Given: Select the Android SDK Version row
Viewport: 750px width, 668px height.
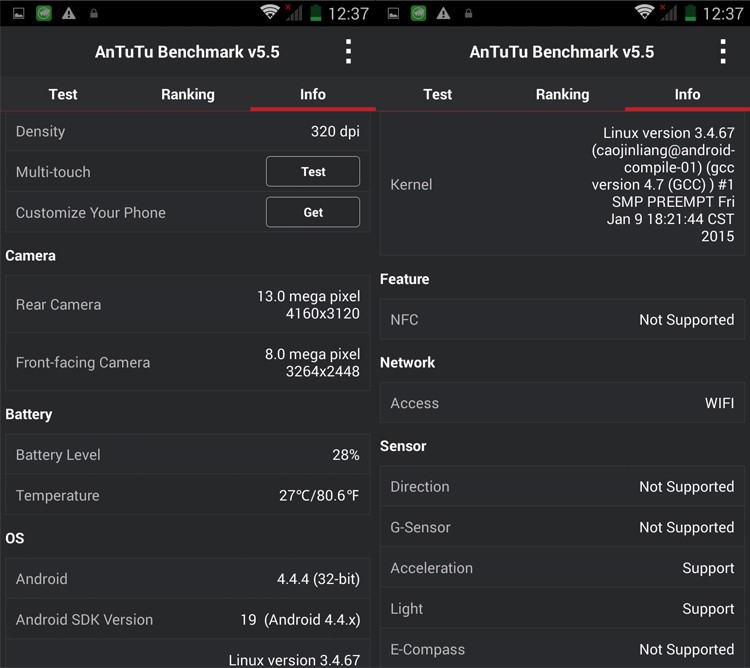Looking at the screenshot, I should point(187,620).
